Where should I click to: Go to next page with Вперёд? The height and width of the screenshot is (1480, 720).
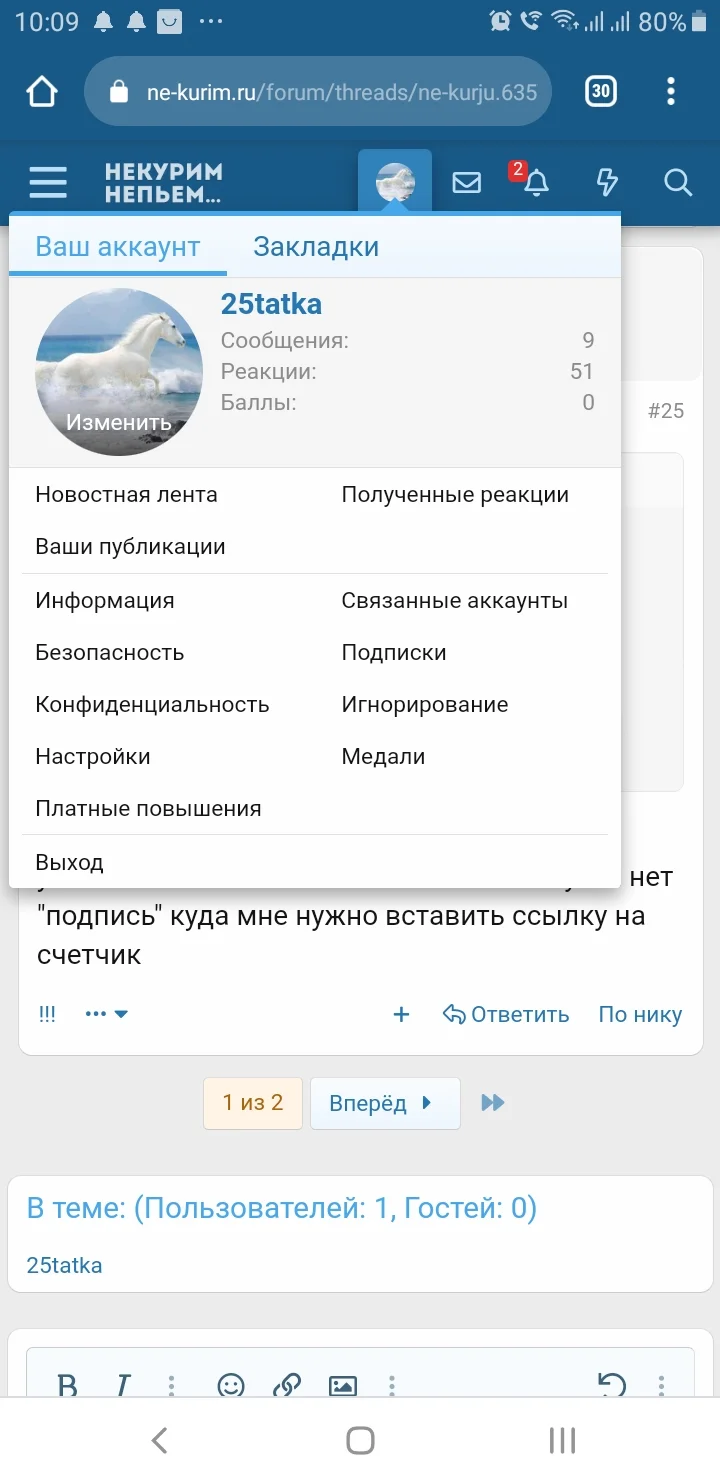pyautogui.click(x=385, y=1103)
